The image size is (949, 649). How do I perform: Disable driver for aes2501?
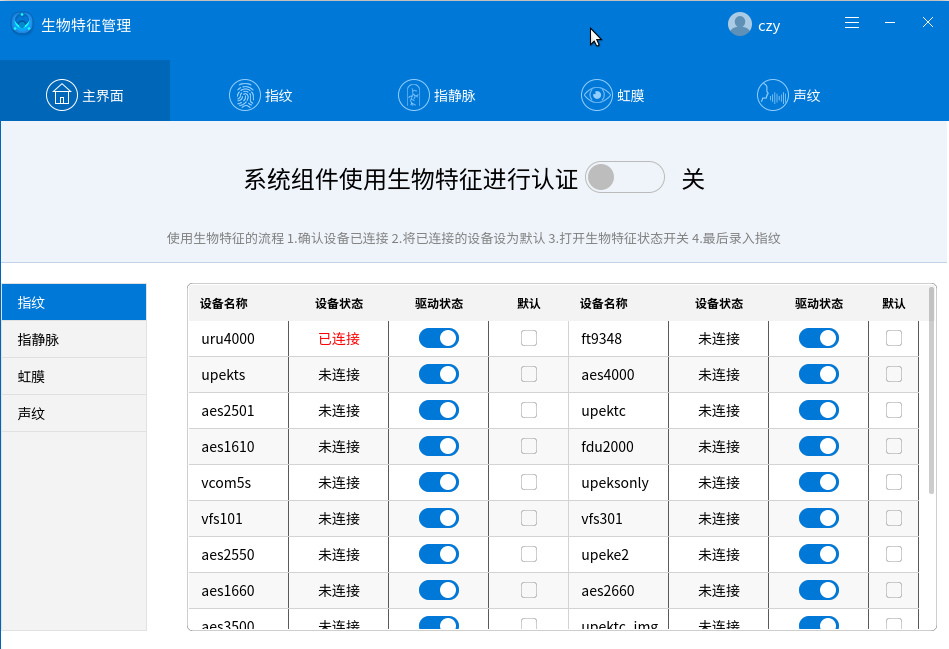click(x=439, y=410)
